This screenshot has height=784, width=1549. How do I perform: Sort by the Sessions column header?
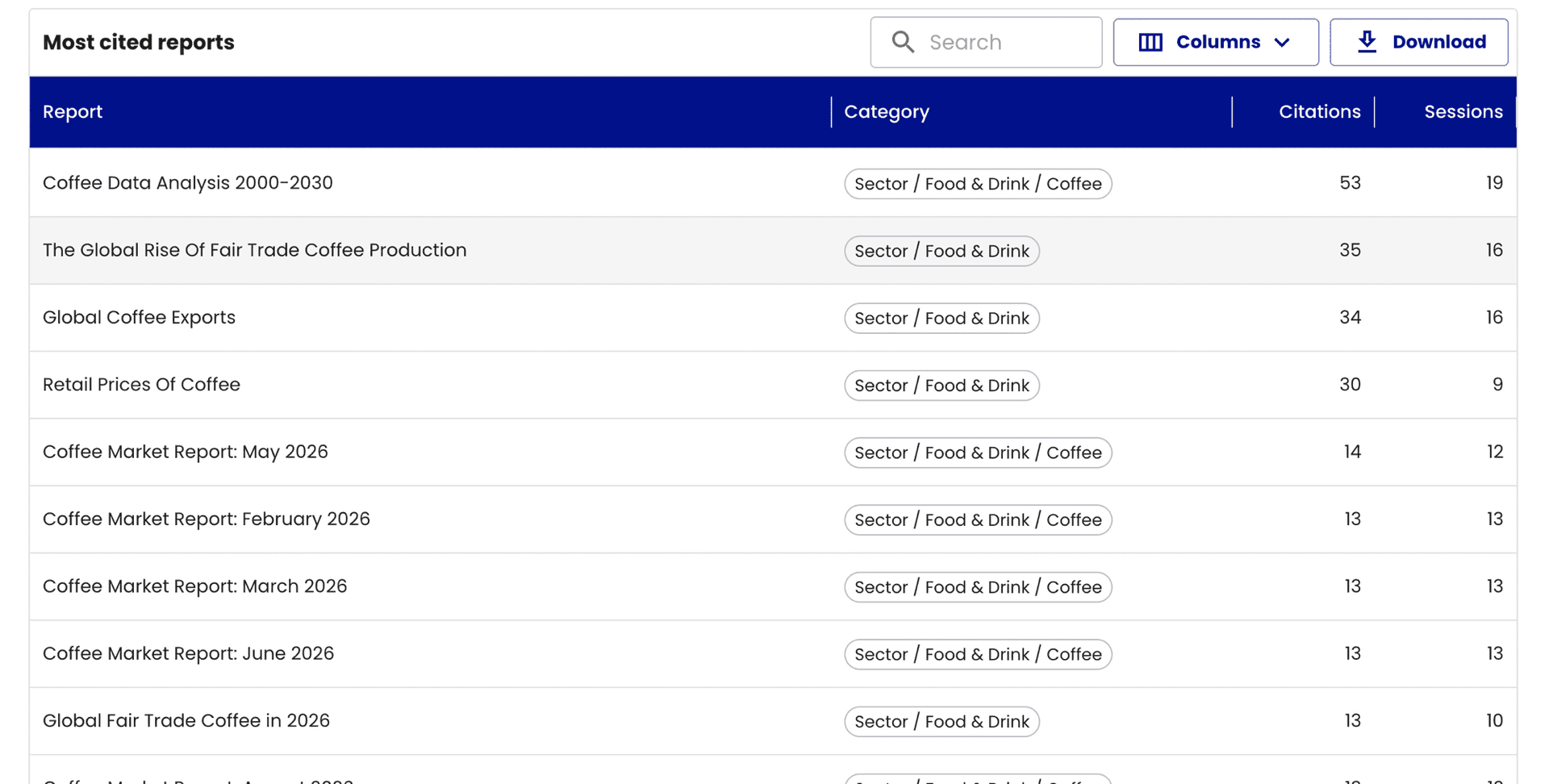pyautogui.click(x=1463, y=112)
